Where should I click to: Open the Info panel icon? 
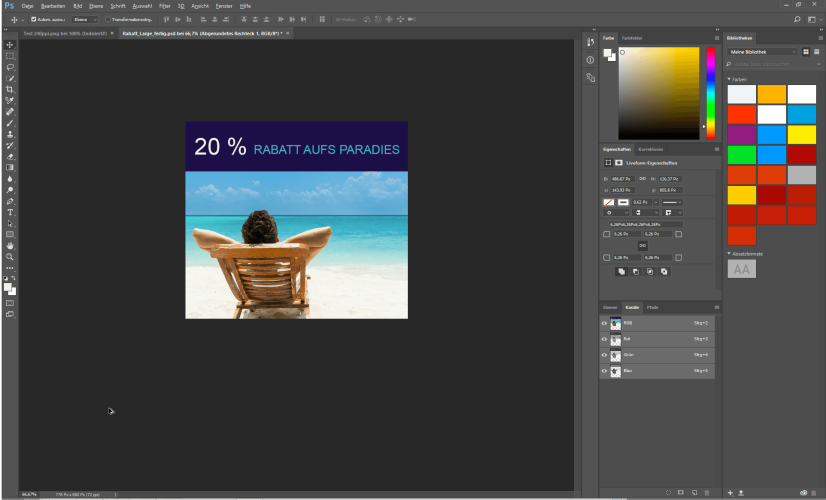point(590,60)
